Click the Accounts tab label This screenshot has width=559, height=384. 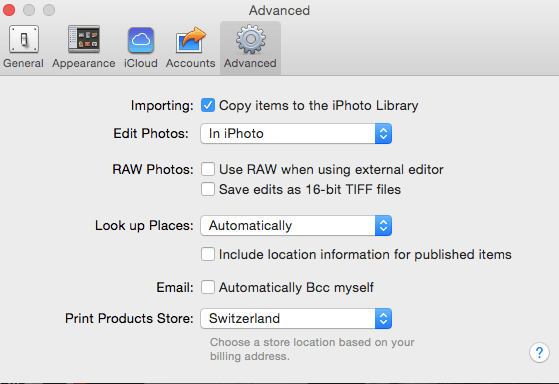(x=190, y=63)
